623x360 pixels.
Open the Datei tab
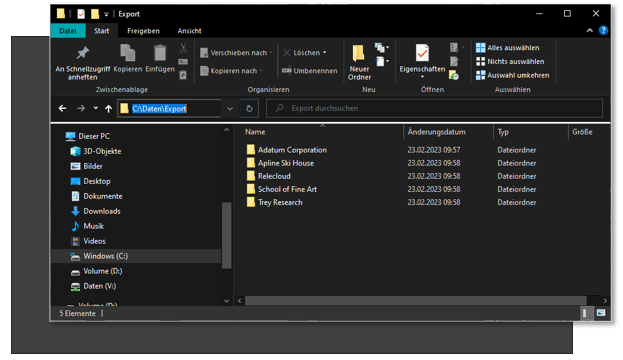click(68, 31)
